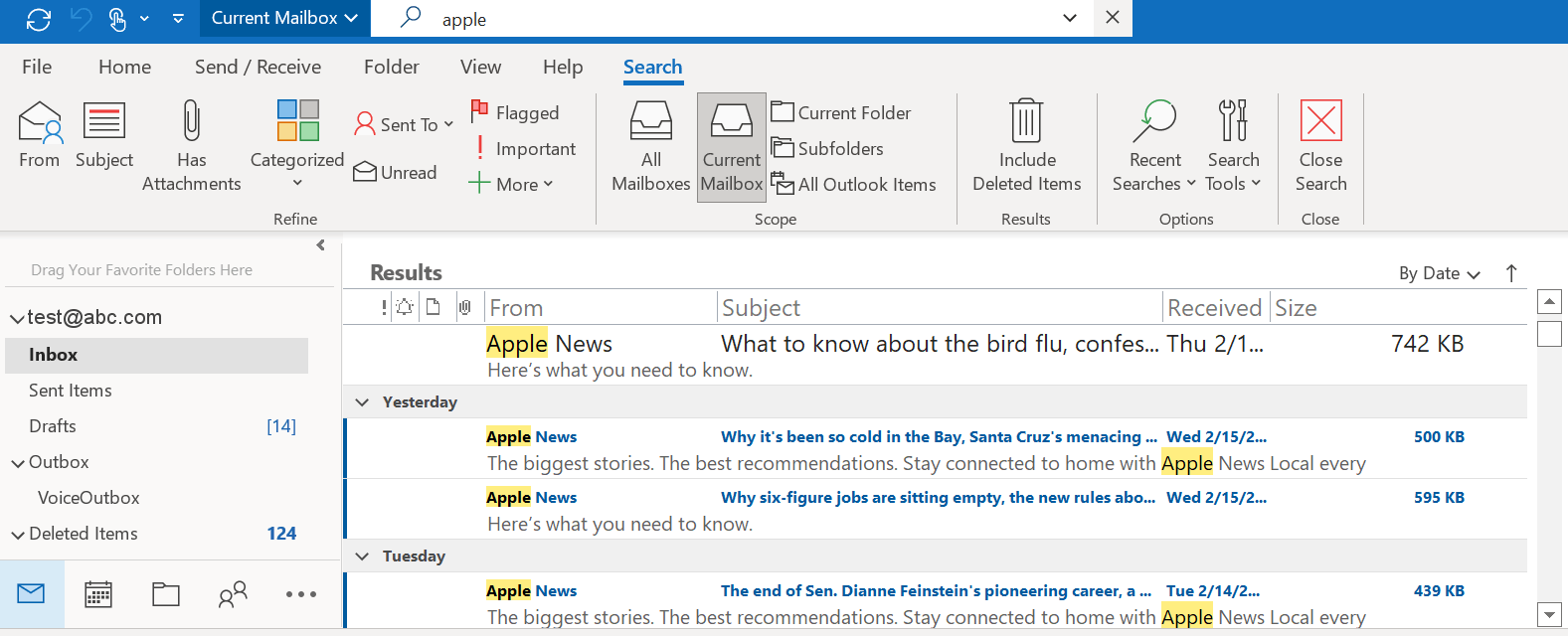This screenshot has width=1568, height=636.
Task: Switch to the Folder tab
Action: click(x=392, y=67)
